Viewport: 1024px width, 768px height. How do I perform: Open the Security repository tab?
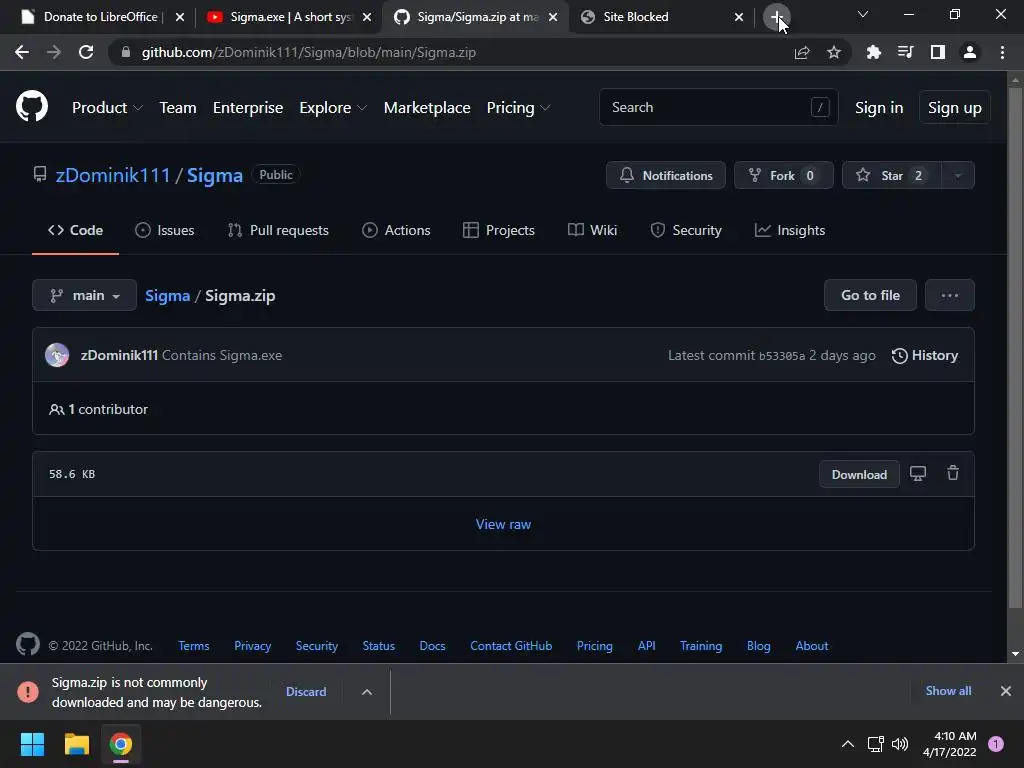click(x=686, y=230)
